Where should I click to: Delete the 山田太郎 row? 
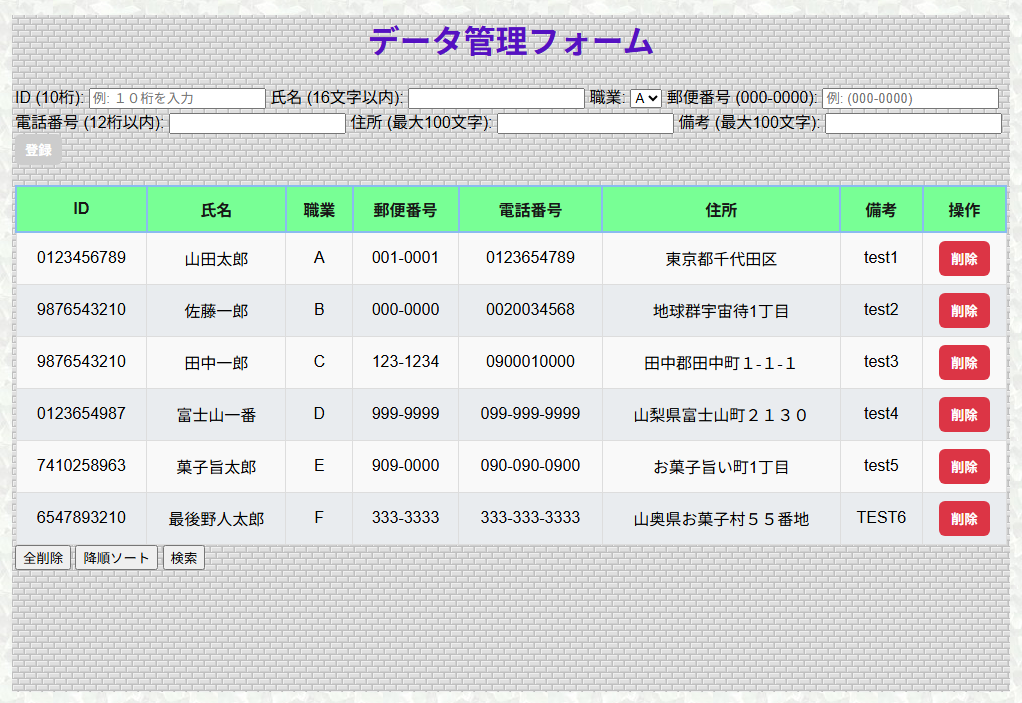click(963, 259)
